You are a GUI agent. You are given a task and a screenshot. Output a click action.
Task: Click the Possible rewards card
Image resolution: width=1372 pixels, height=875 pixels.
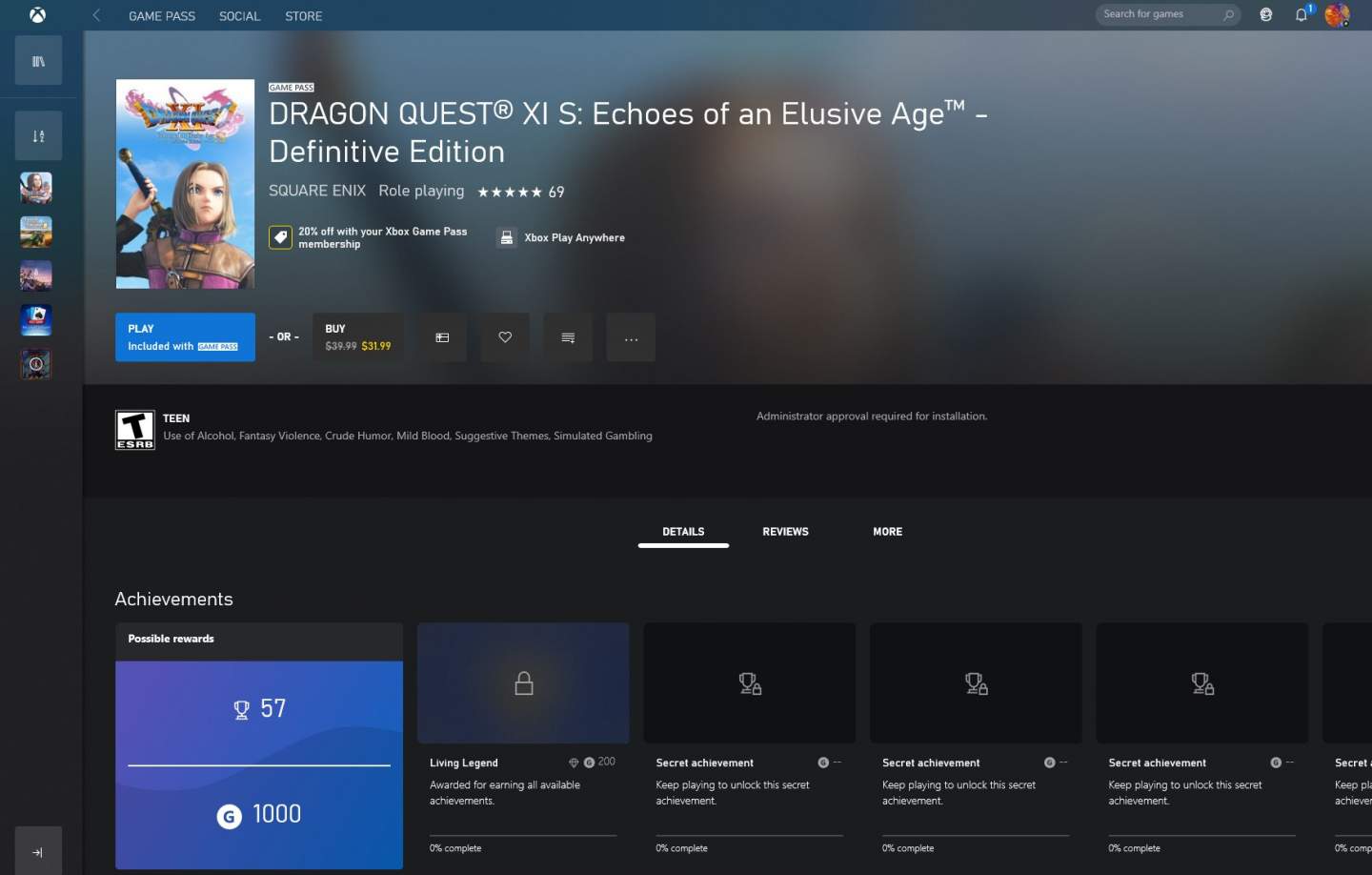[x=259, y=745]
